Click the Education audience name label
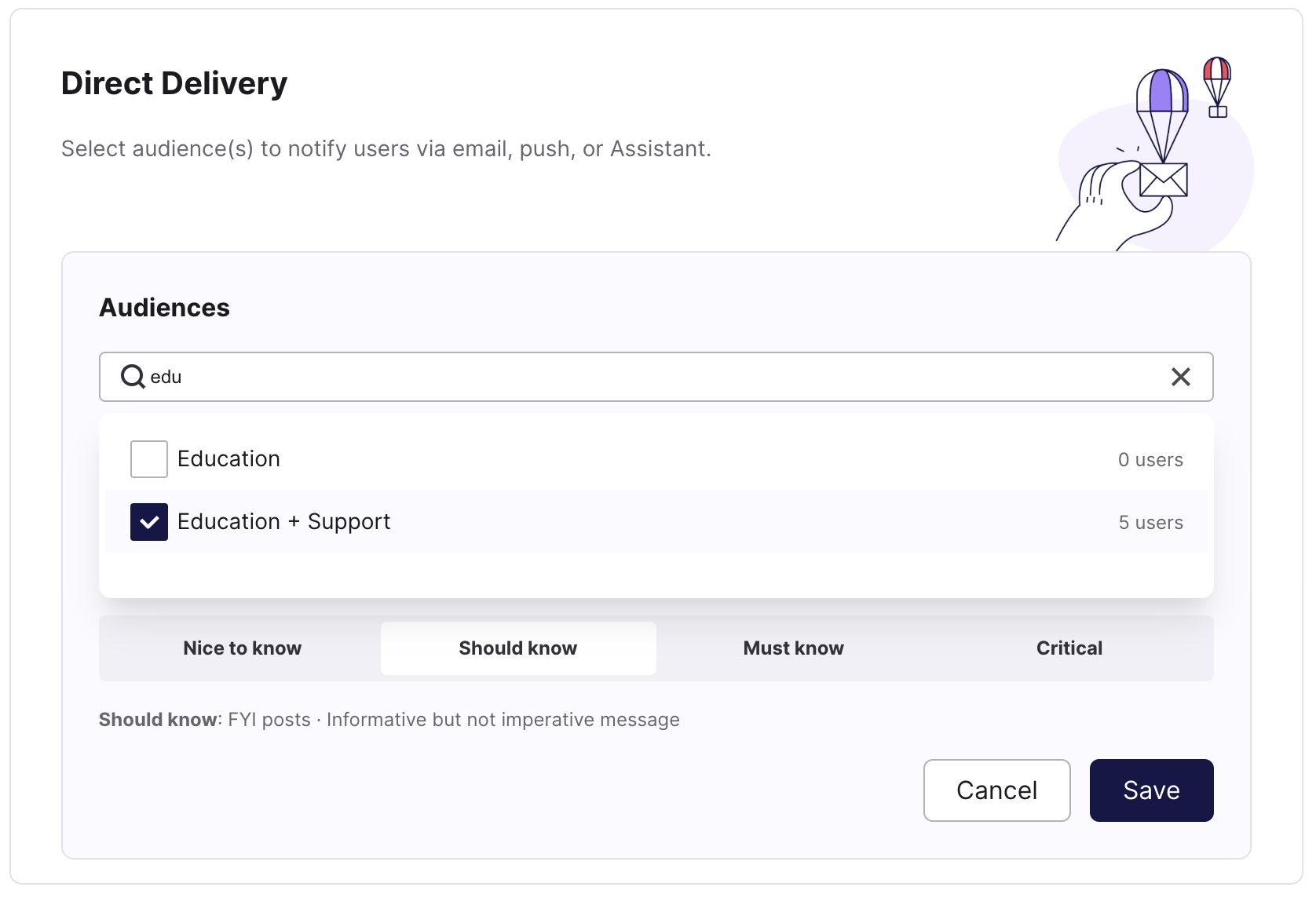 click(x=228, y=459)
